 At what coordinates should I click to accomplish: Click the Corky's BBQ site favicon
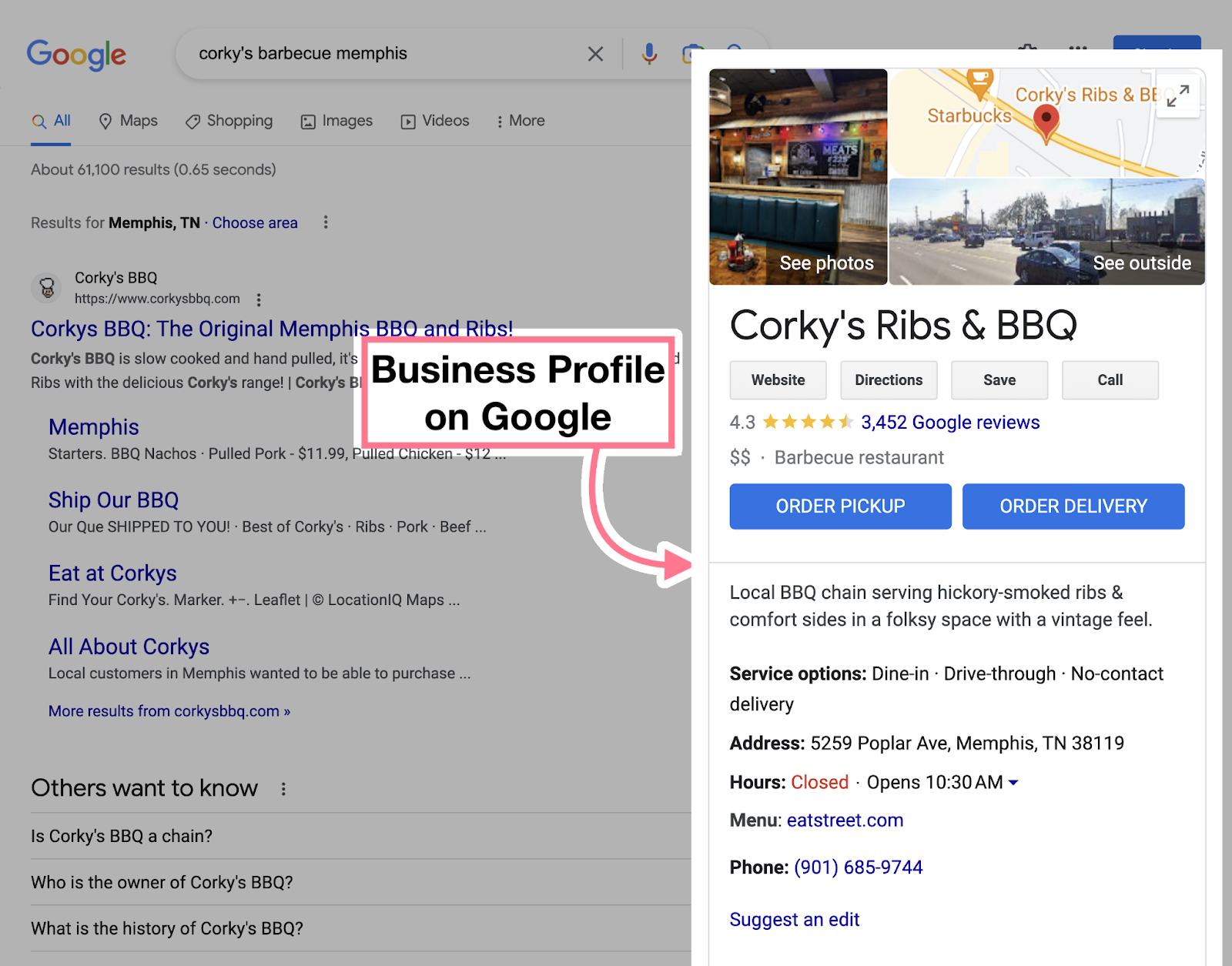click(x=47, y=288)
